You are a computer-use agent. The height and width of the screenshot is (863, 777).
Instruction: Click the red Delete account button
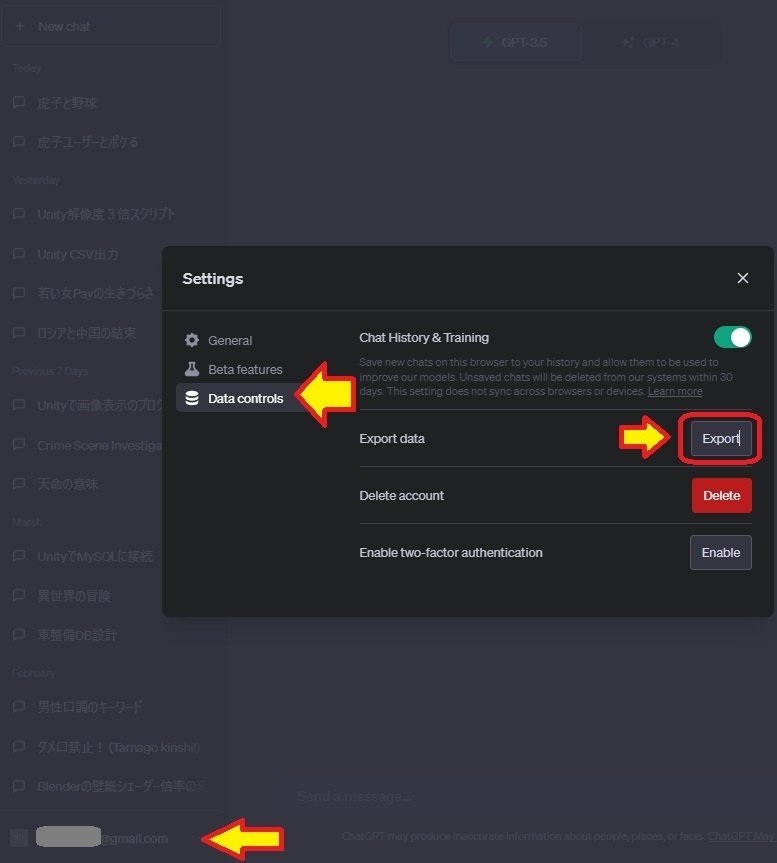pos(721,495)
